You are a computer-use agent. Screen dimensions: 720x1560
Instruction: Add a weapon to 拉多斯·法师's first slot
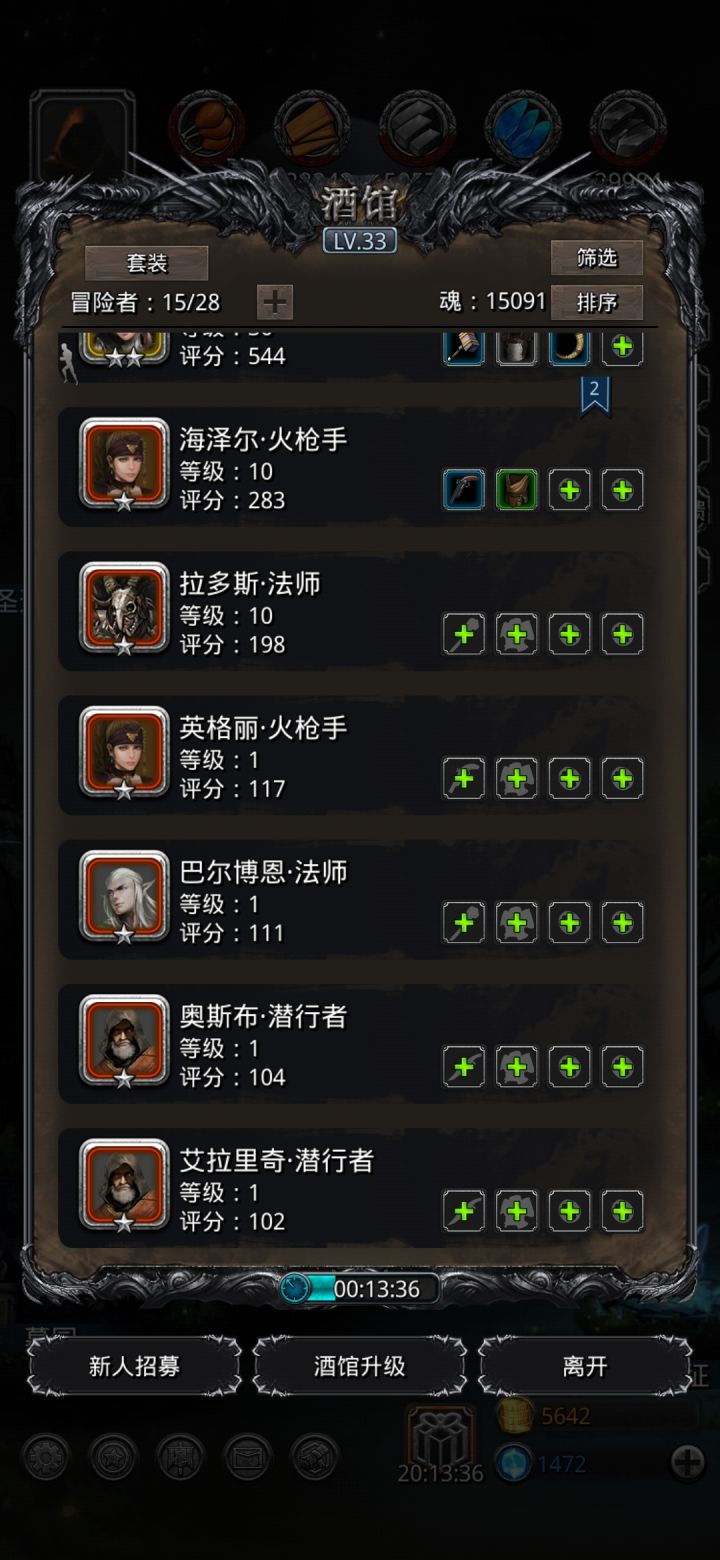pyautogui.click(x=464, y=634)
